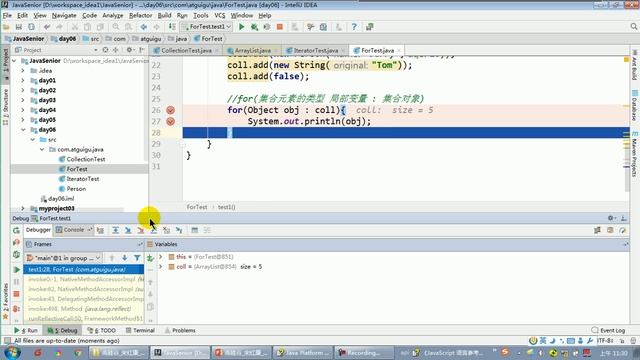640x360 pixels.
Task: Click the Step Out debugger icon
Action: coord(153,230)
